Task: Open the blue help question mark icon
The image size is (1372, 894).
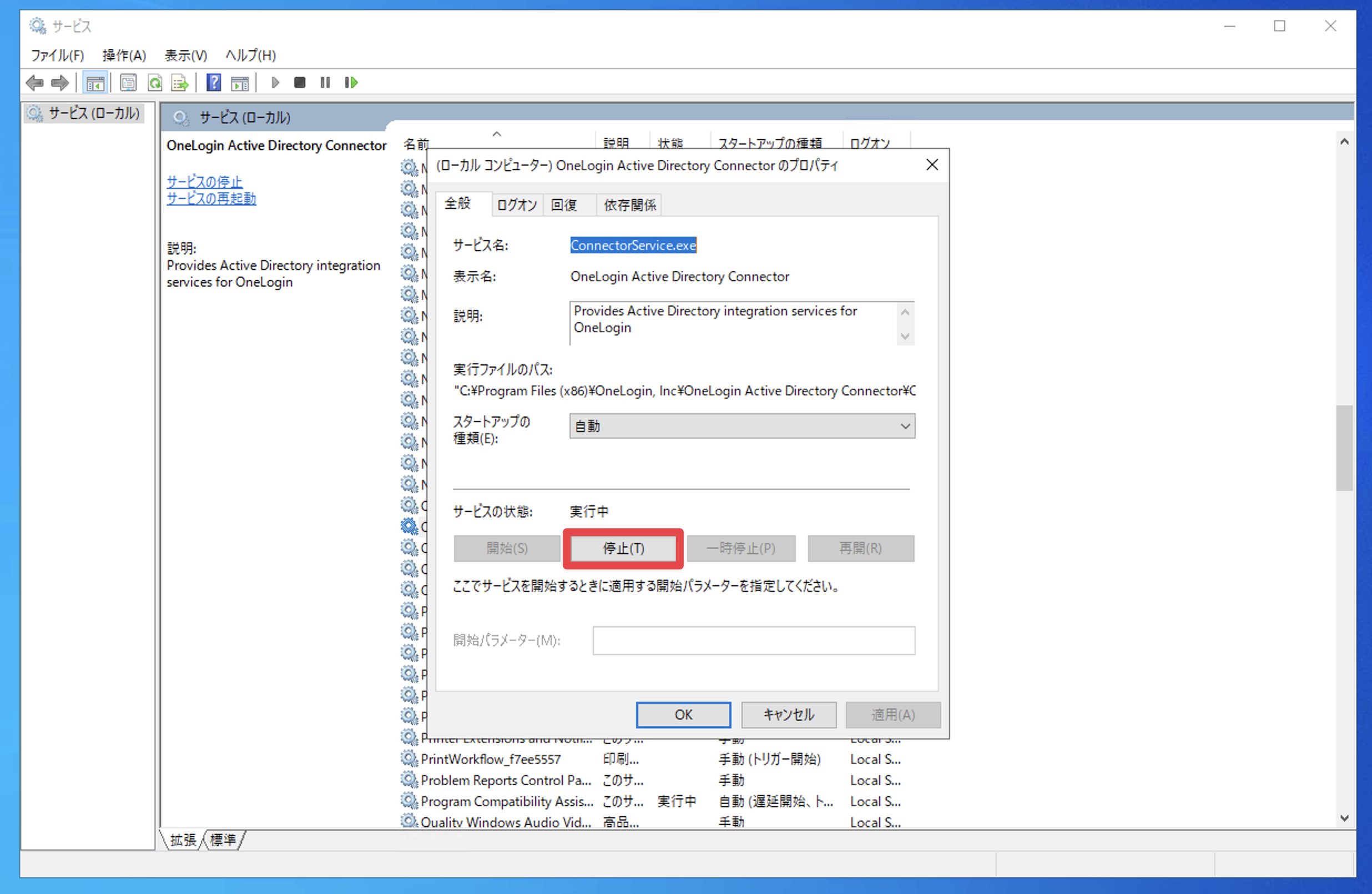Action: pos(214,83)
